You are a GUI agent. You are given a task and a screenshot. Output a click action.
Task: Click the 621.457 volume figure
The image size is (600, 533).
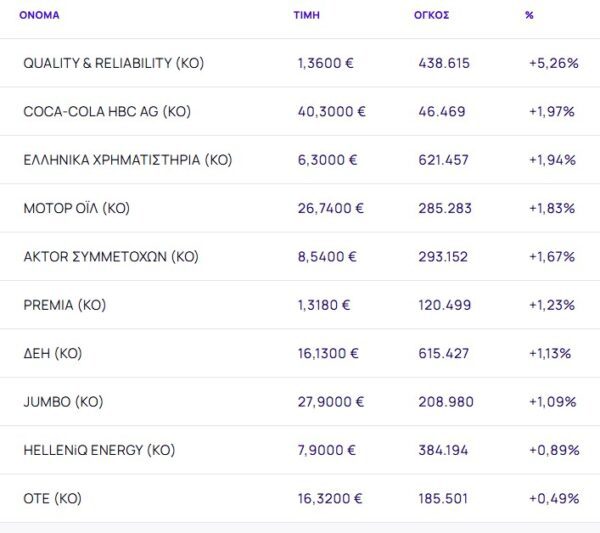point(444,160)
